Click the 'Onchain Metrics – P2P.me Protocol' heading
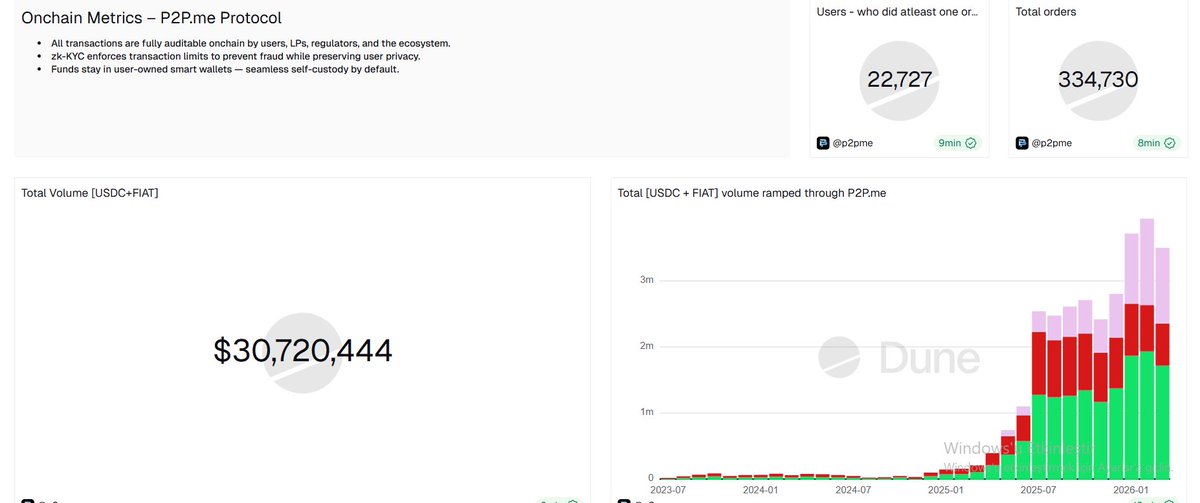 click(x=151, y=18)
